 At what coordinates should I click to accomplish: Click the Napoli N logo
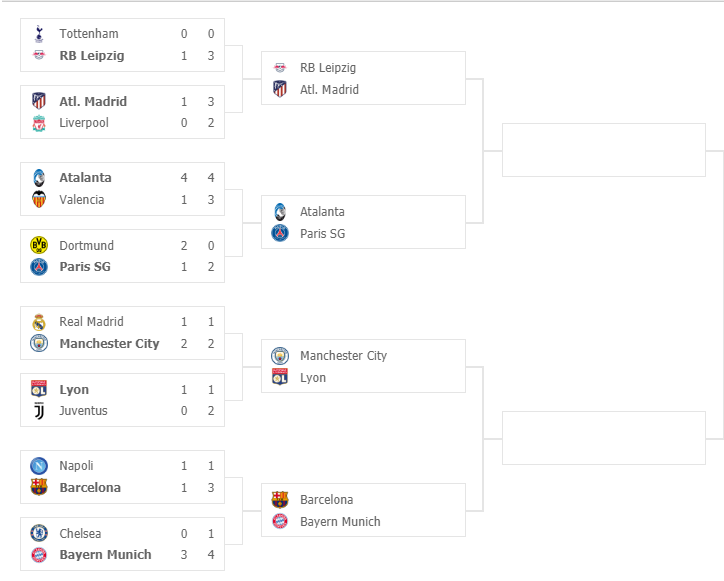click(39, 466)
